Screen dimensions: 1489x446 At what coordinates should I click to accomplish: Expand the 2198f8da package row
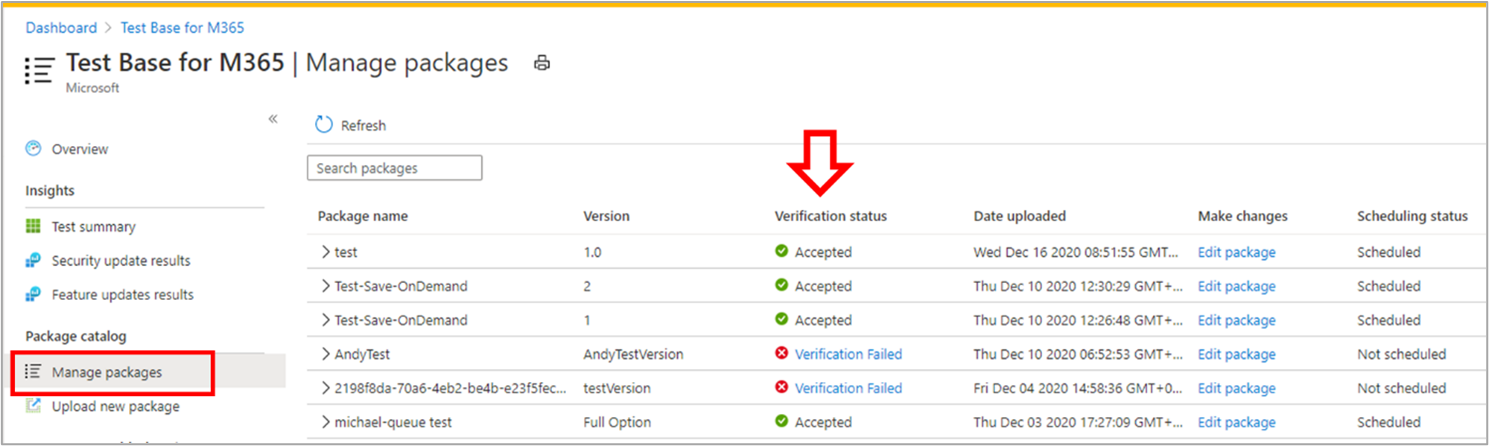[325, 388]
